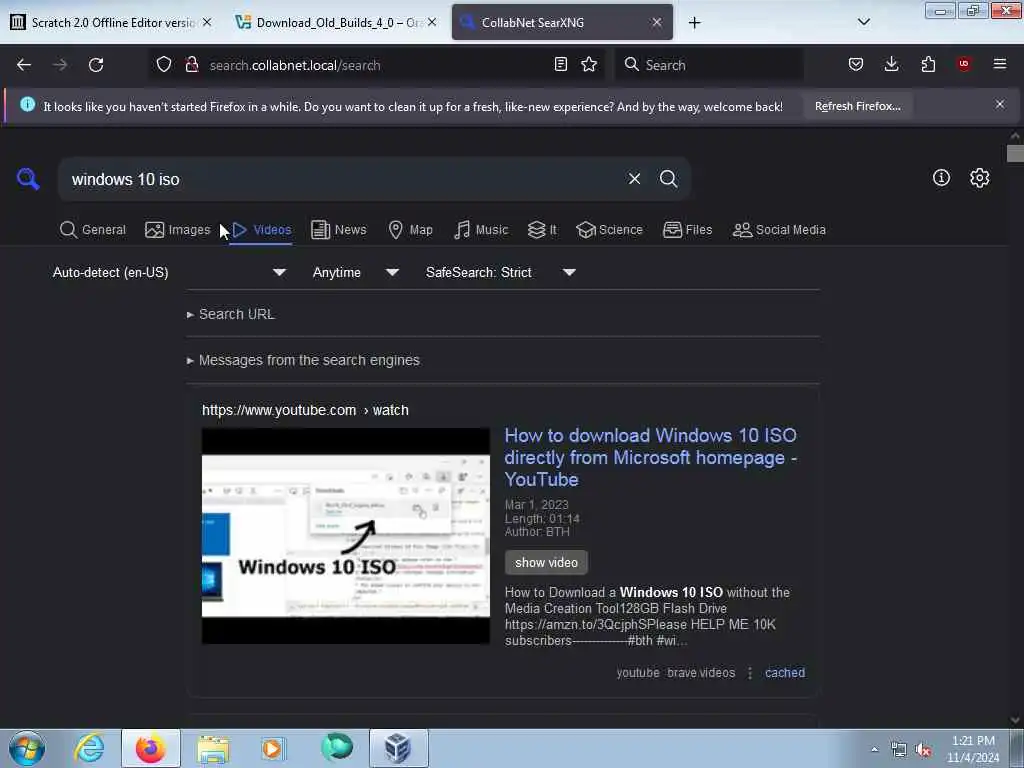
Task: Open a new tab with plus icon
Action: (x=694, y=23)
